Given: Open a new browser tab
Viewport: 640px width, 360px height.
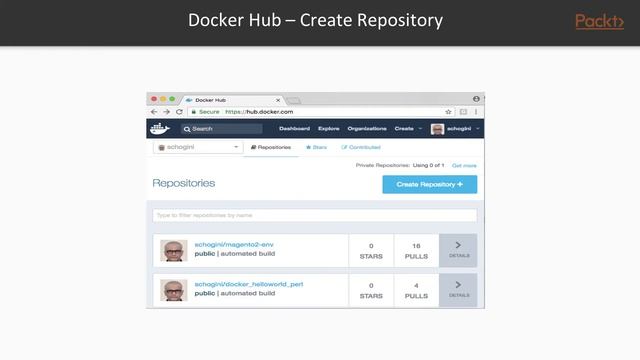Looking at the screenshot, I should [x=293, y=100].
